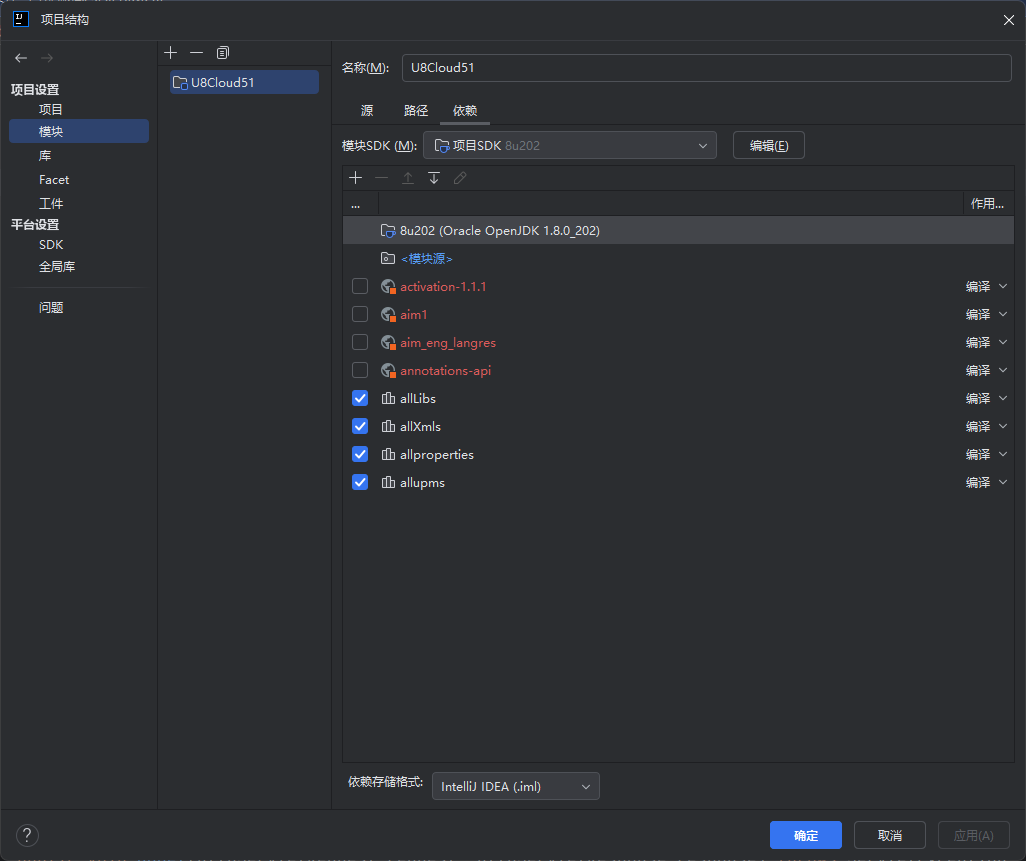
Task: Enable the activation-1.1.1 dependency checkbox
Action: [x=359, y=286]
